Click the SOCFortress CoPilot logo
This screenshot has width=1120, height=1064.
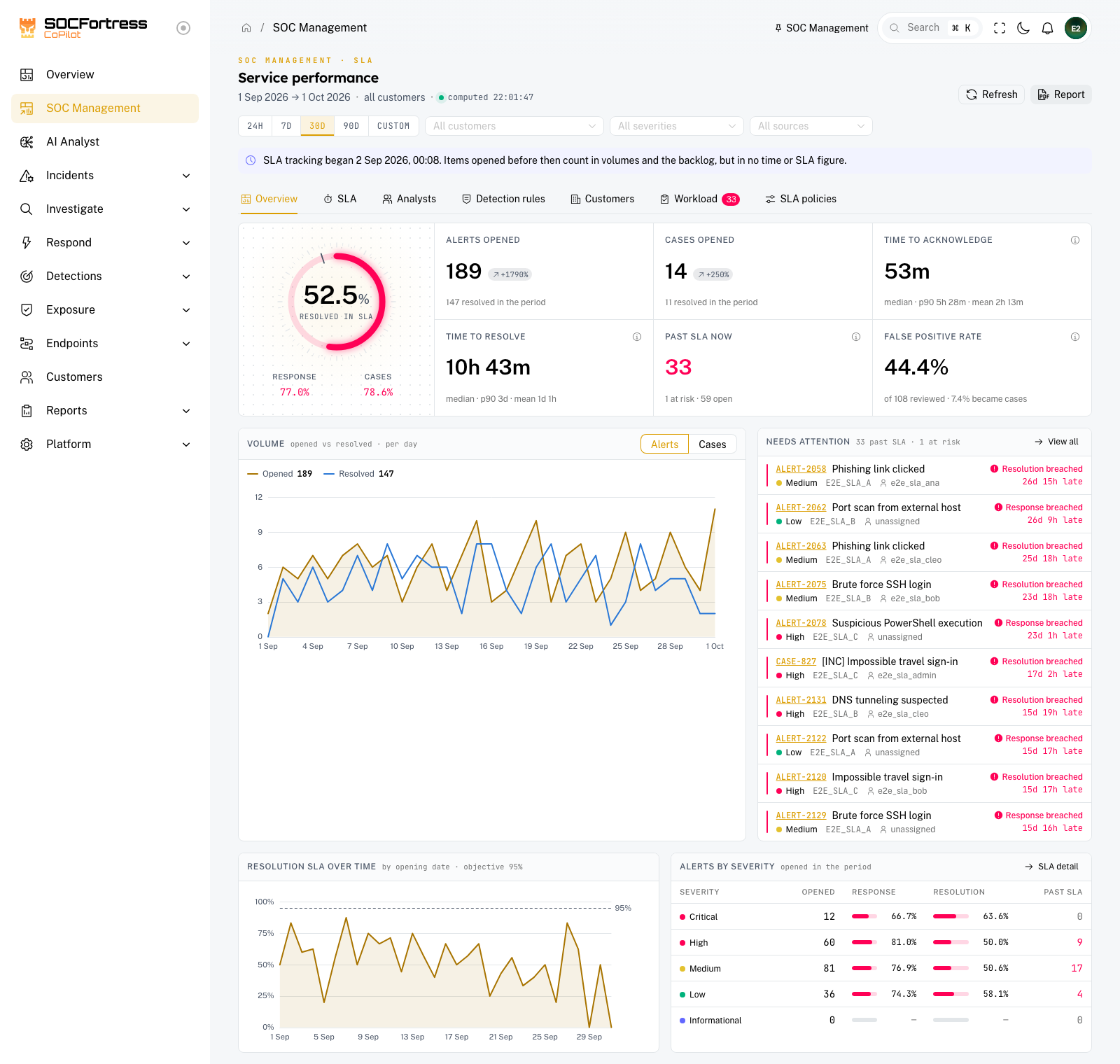(x=83, y=28)
